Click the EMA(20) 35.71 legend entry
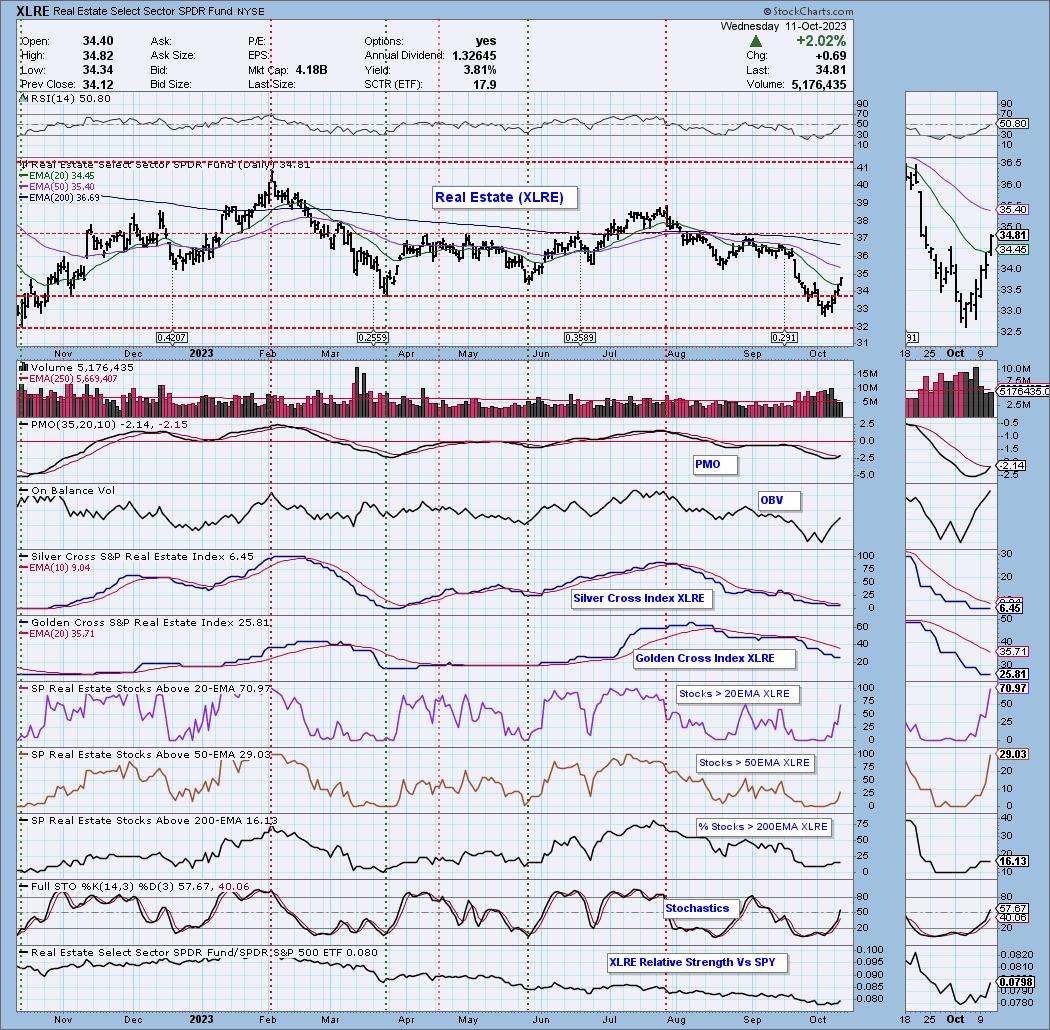 point(58,633)
